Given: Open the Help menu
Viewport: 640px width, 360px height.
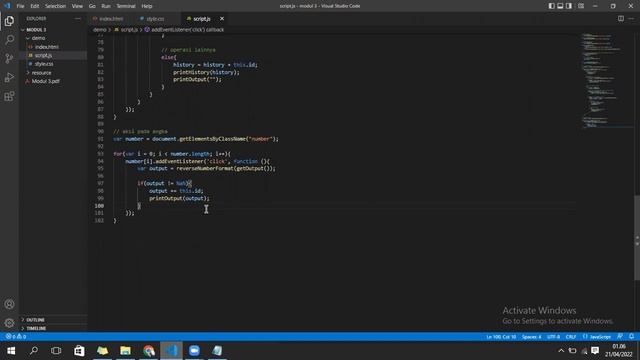Looking at the screenshot, I should click(x=147, y=6).
